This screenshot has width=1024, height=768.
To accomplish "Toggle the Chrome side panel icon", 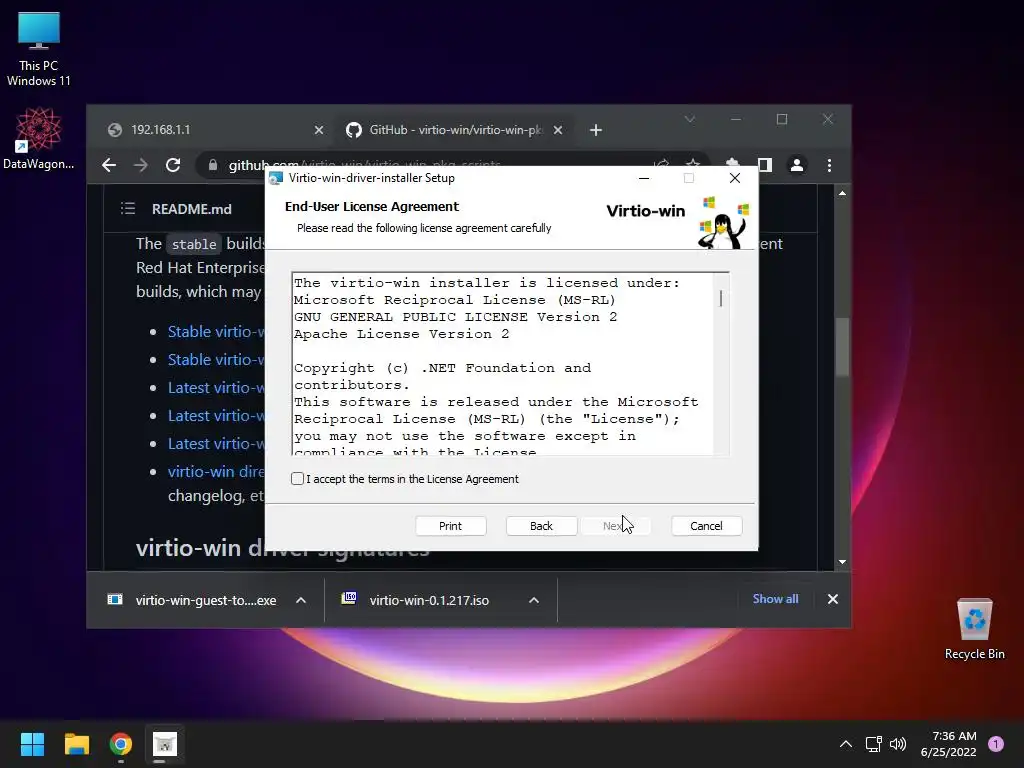I will pos(765,165).
